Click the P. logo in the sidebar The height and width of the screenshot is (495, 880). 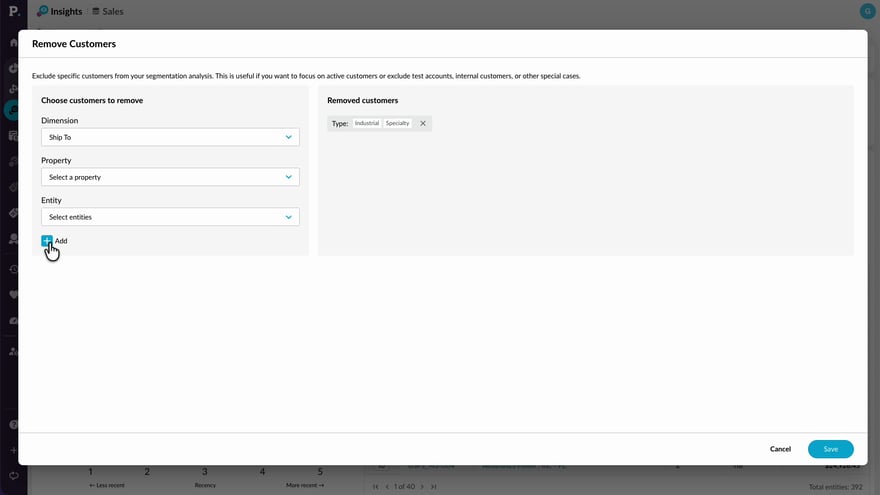click(13, 11)
